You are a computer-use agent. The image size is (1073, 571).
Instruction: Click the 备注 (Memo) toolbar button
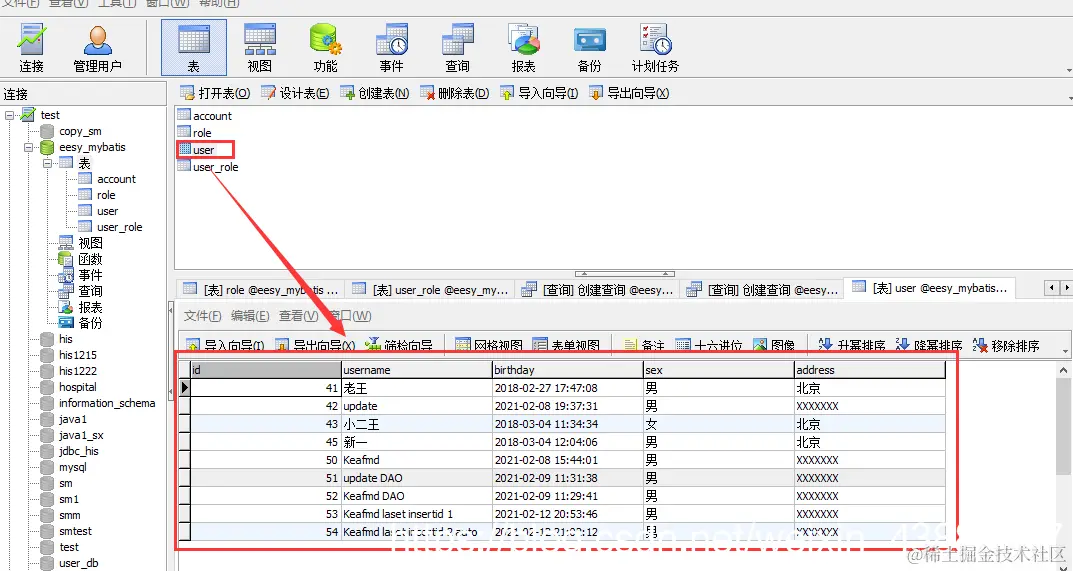644,345
